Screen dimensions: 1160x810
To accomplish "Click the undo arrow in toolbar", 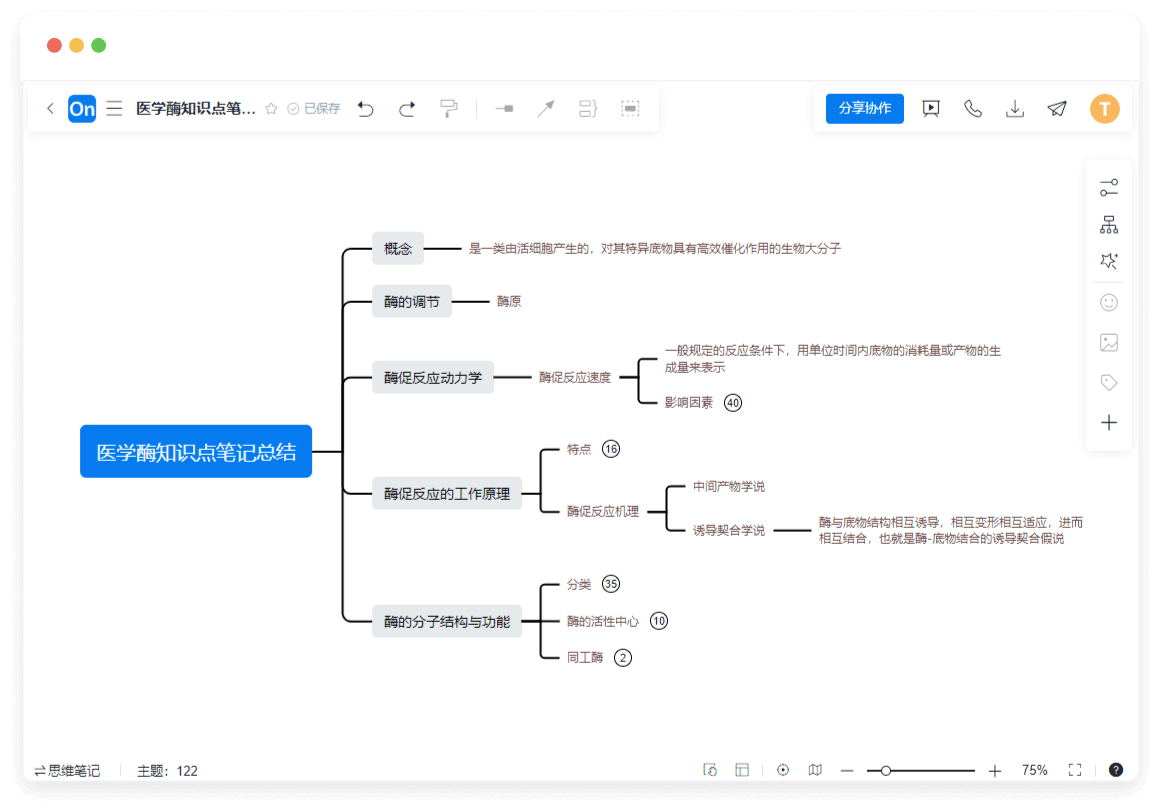I will pos(366,109).
